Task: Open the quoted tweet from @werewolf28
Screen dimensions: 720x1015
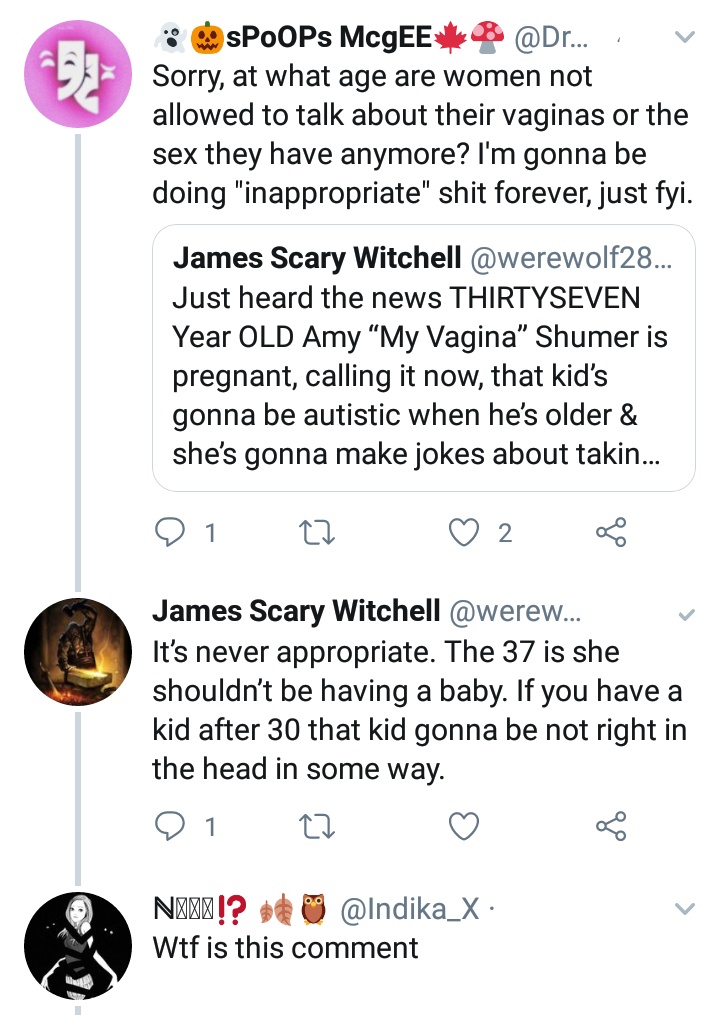Action: click(423, 357)
